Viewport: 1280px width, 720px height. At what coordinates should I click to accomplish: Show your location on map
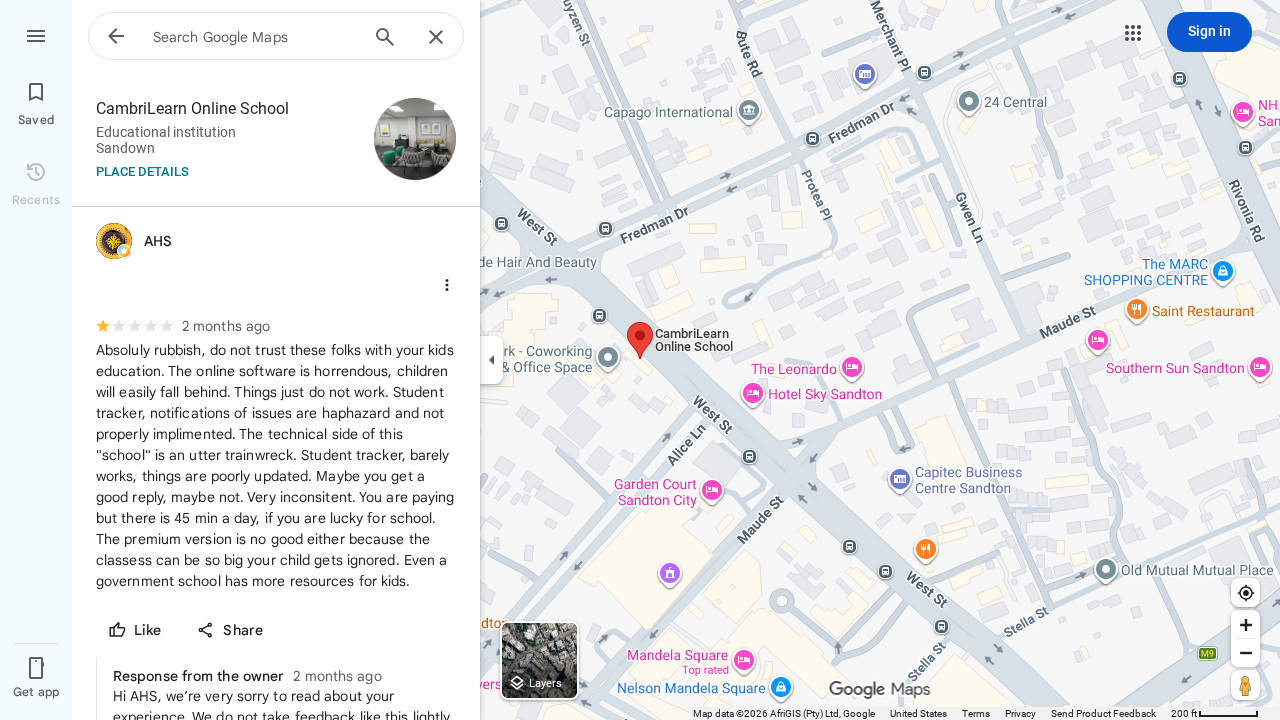point(1245,593)
